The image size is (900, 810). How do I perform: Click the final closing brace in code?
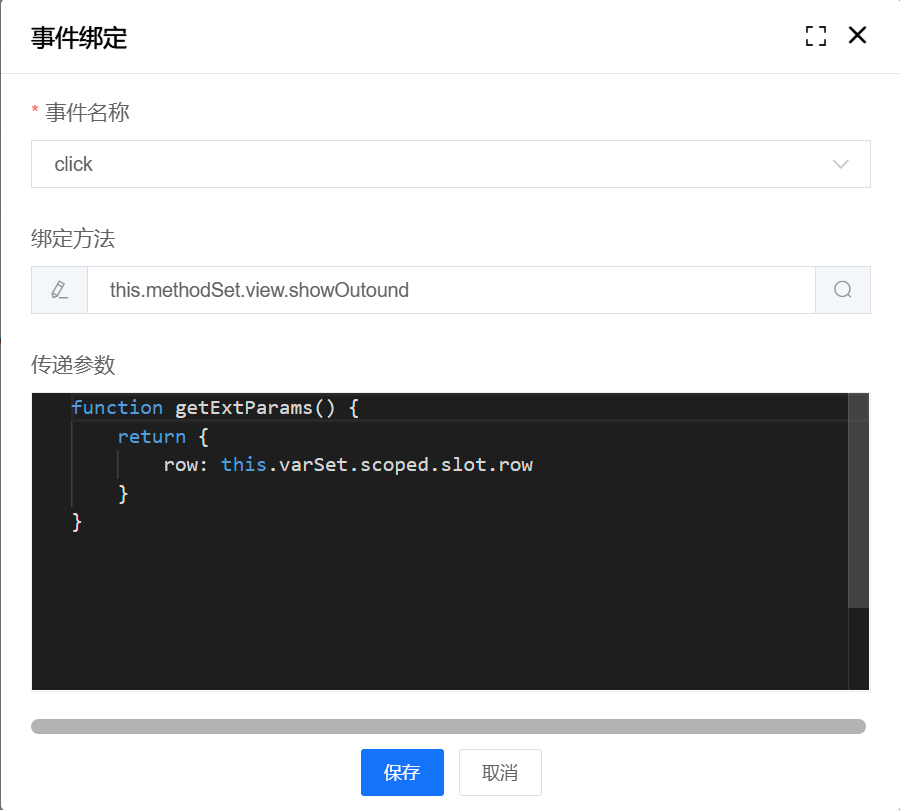coord(77,522)
